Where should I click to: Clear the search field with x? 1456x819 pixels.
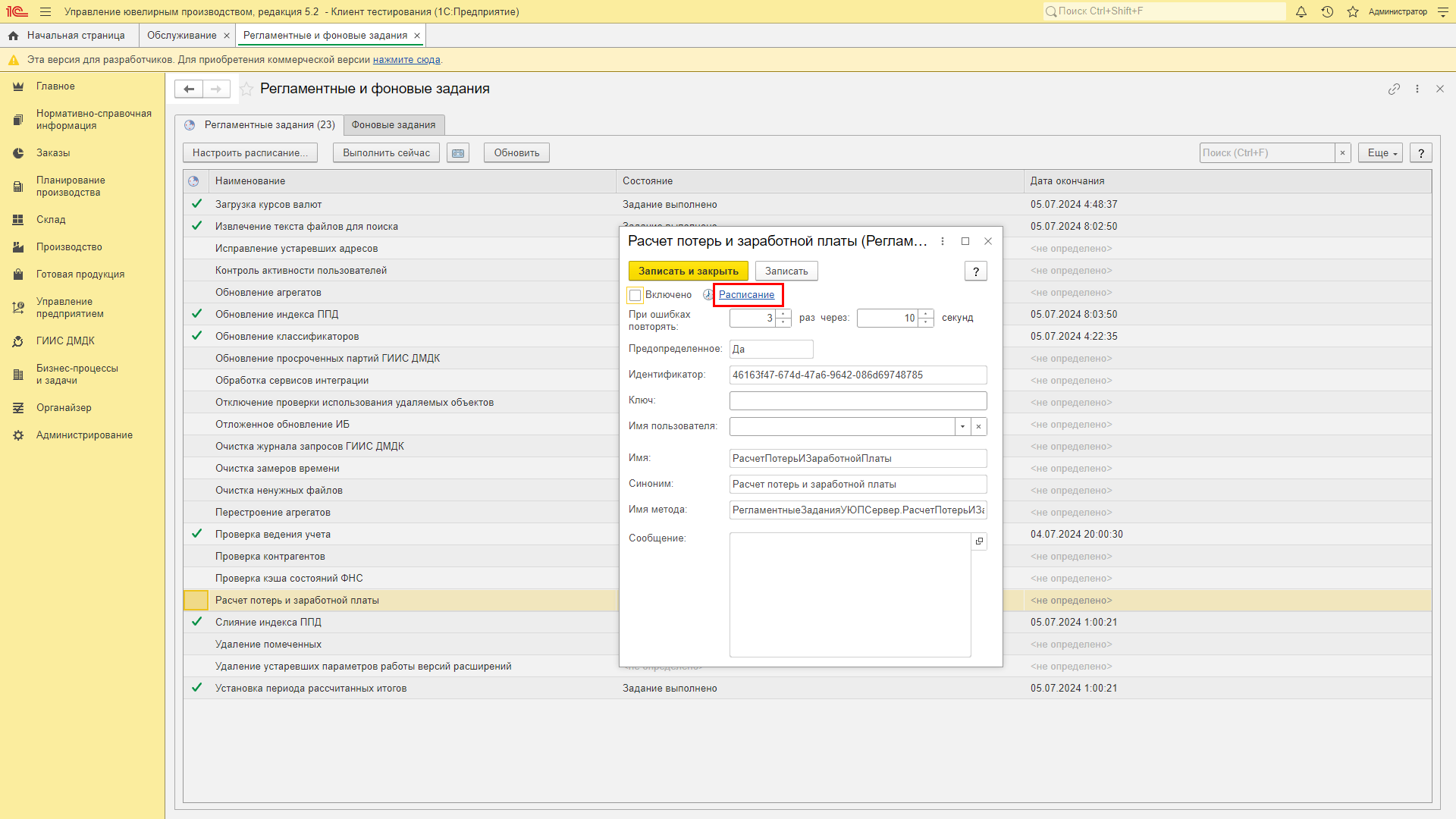pos(1342,153)
